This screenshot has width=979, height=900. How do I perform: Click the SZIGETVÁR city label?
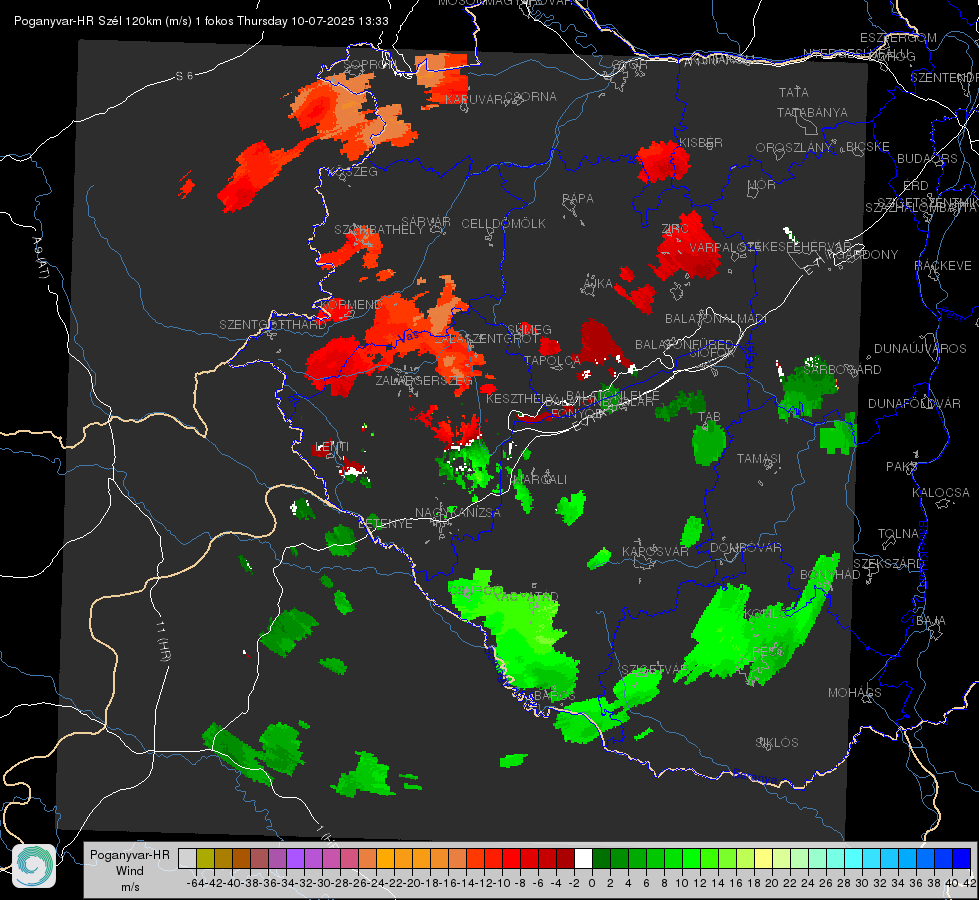coord(654,670)
